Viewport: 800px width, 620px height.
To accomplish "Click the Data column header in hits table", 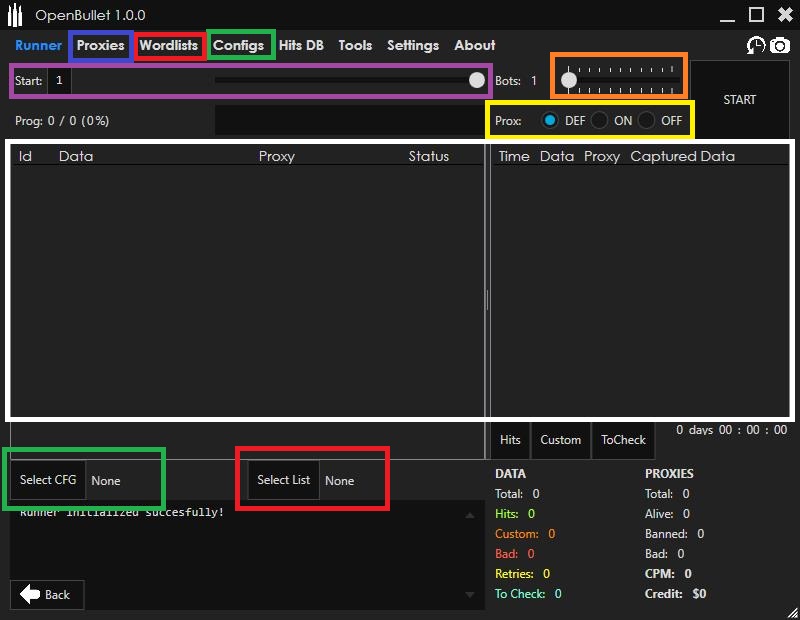I will 557,156.
